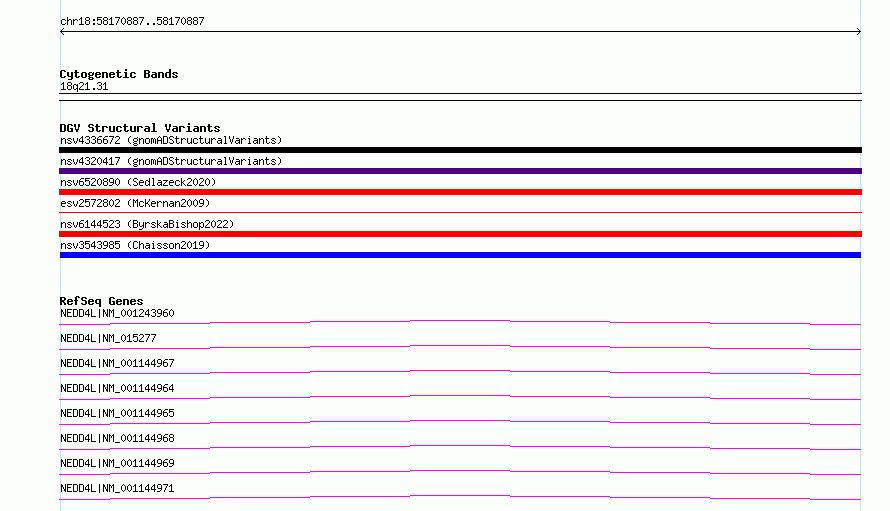Open variant nsv3543985 (Chaisson2019) label

coord(135,245)
